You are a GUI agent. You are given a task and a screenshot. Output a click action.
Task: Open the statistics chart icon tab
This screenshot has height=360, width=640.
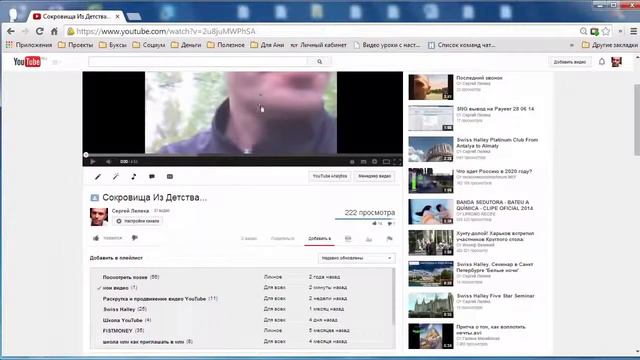coord(369,238)
